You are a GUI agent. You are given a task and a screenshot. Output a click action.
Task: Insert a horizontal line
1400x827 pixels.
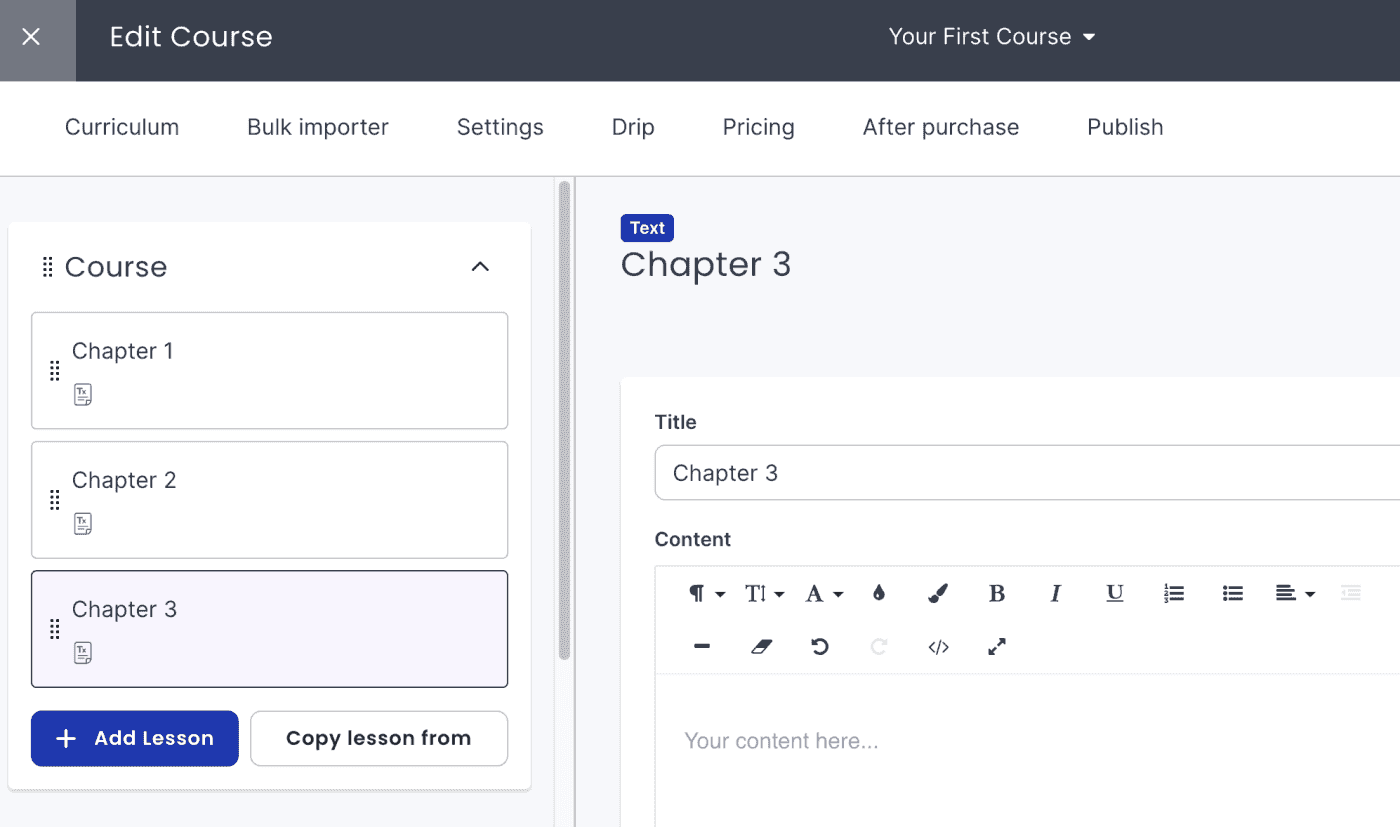point(702,647)
